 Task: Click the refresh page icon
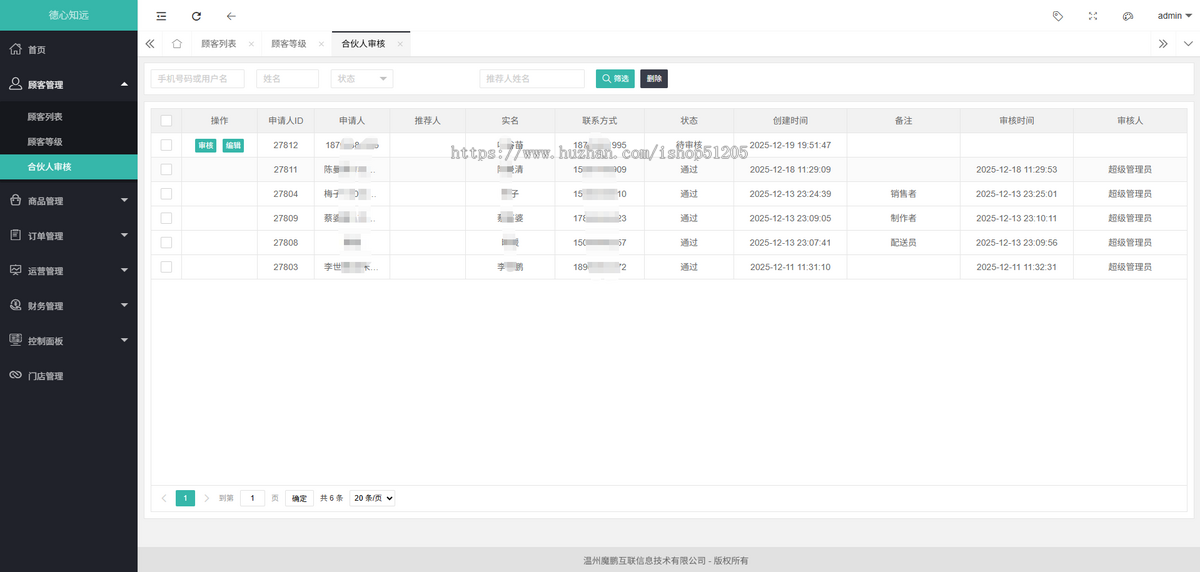196,16
